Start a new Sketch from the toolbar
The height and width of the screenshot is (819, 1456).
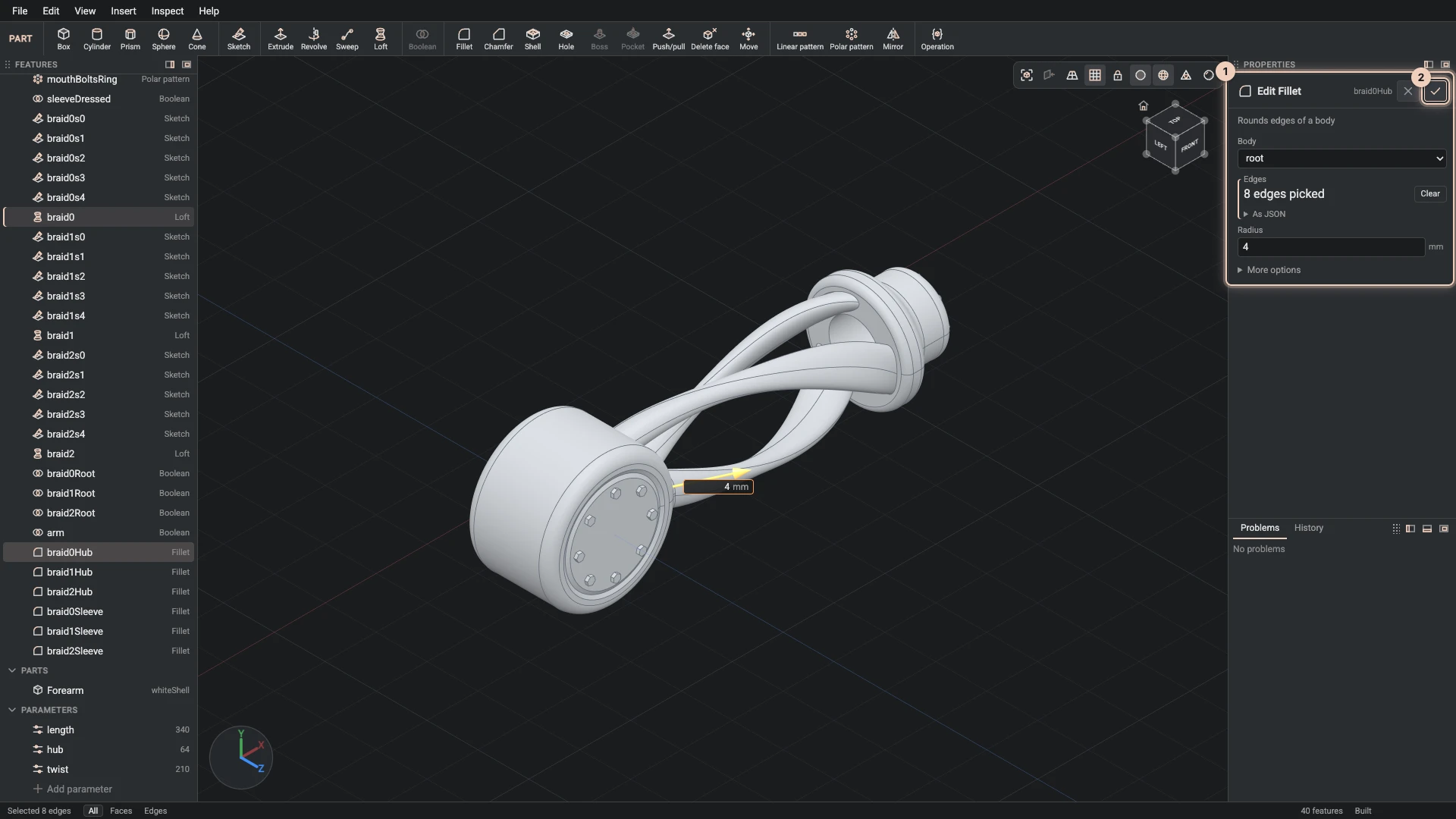pyautogui.click(x=239, y=39)
